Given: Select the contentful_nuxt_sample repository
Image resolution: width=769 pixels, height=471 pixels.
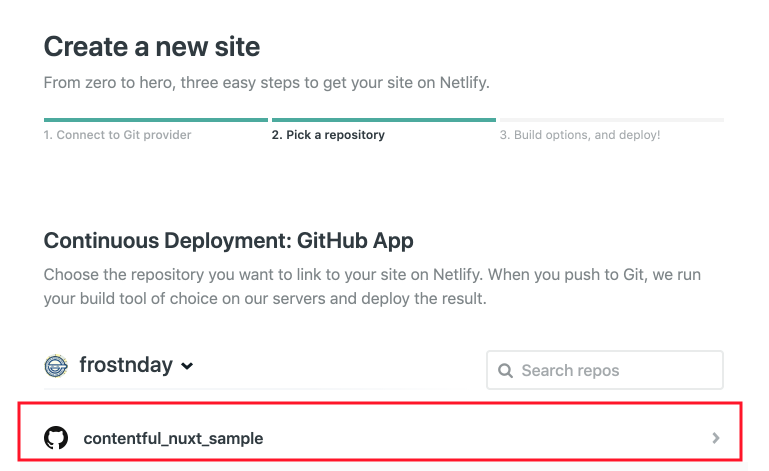Looking at the screenshot, I should click(380, 432).
